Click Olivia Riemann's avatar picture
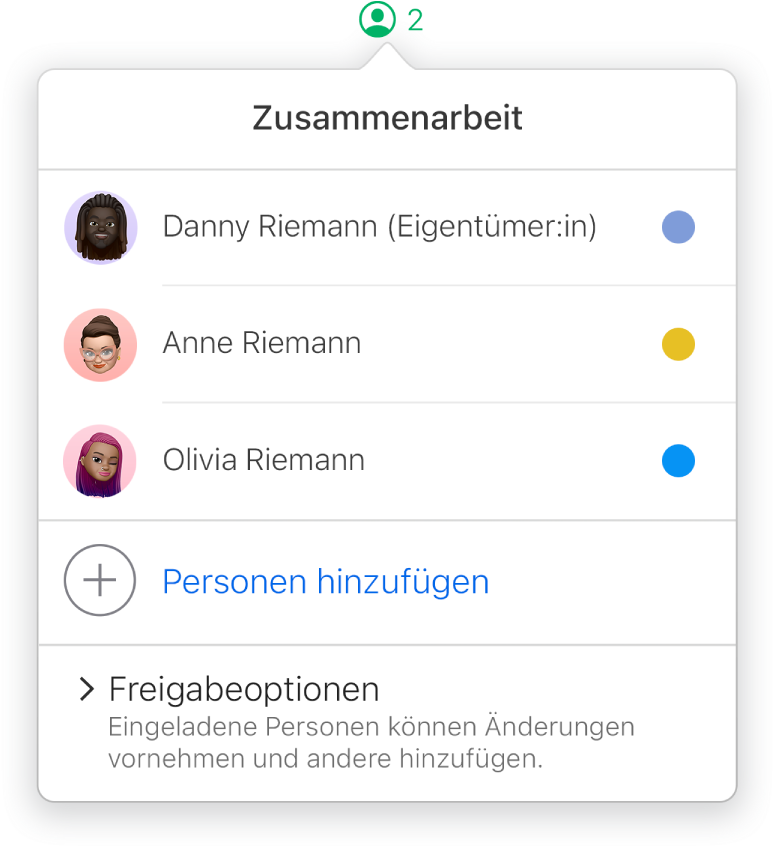The image size is (774, 849). (x=100, y=461)
